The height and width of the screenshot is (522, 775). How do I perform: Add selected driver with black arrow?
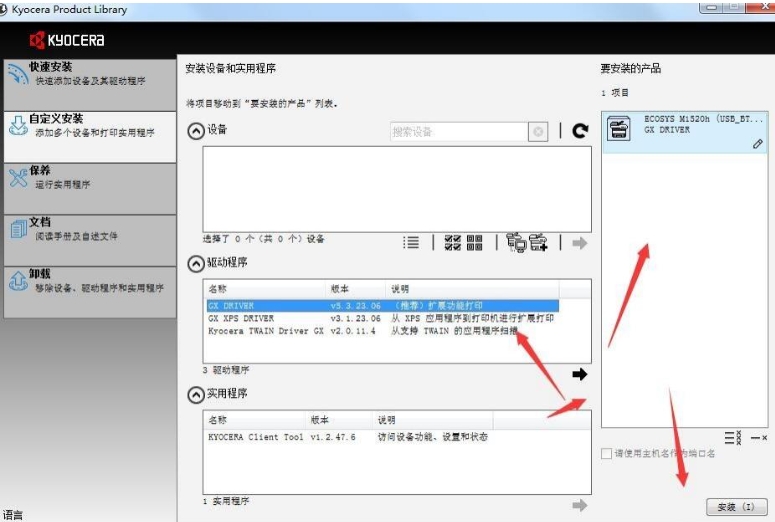pos(580,374)
